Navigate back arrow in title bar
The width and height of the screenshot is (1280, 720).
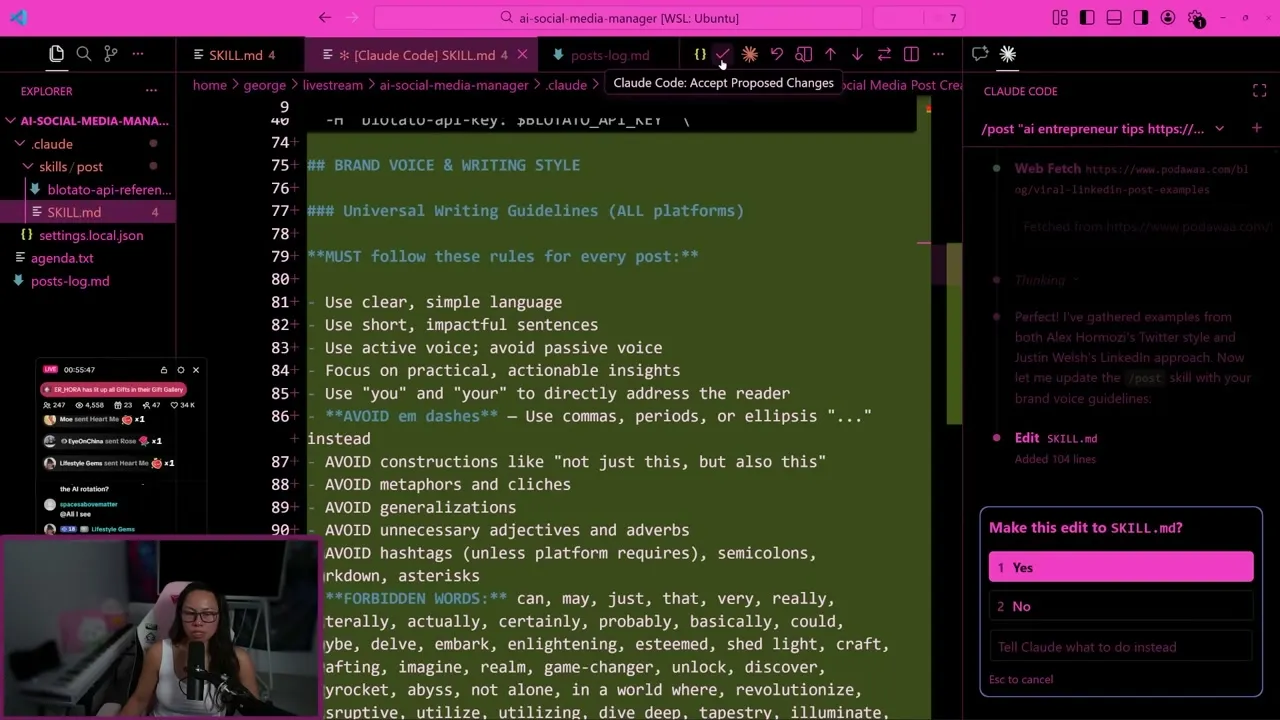click(325, 17)
